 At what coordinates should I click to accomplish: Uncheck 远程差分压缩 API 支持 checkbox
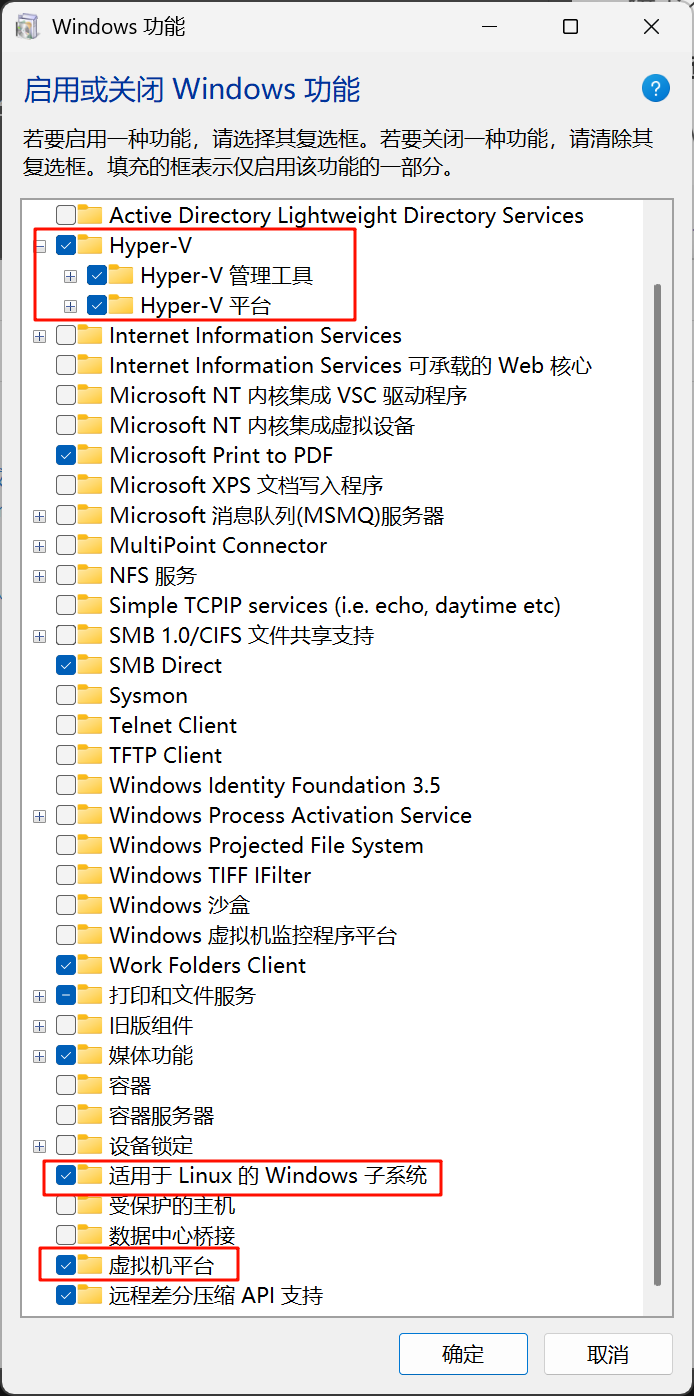tap(66, 1295)
